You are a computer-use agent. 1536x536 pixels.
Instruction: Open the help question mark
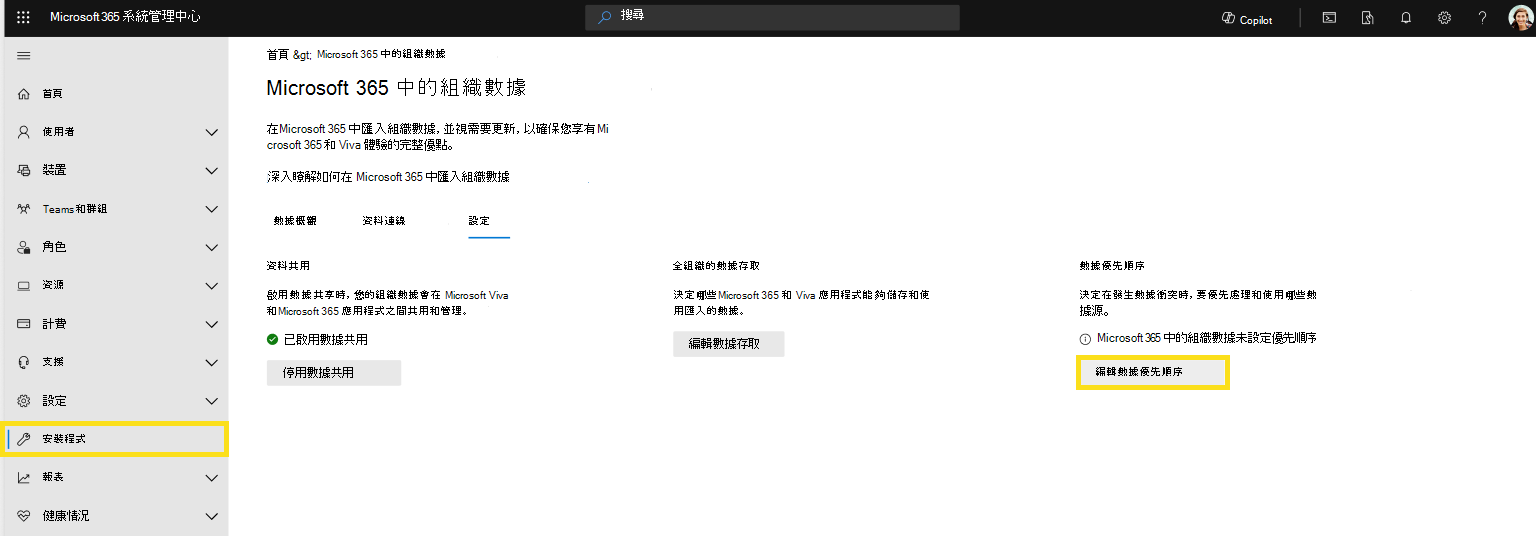(x=1482, y=18)
